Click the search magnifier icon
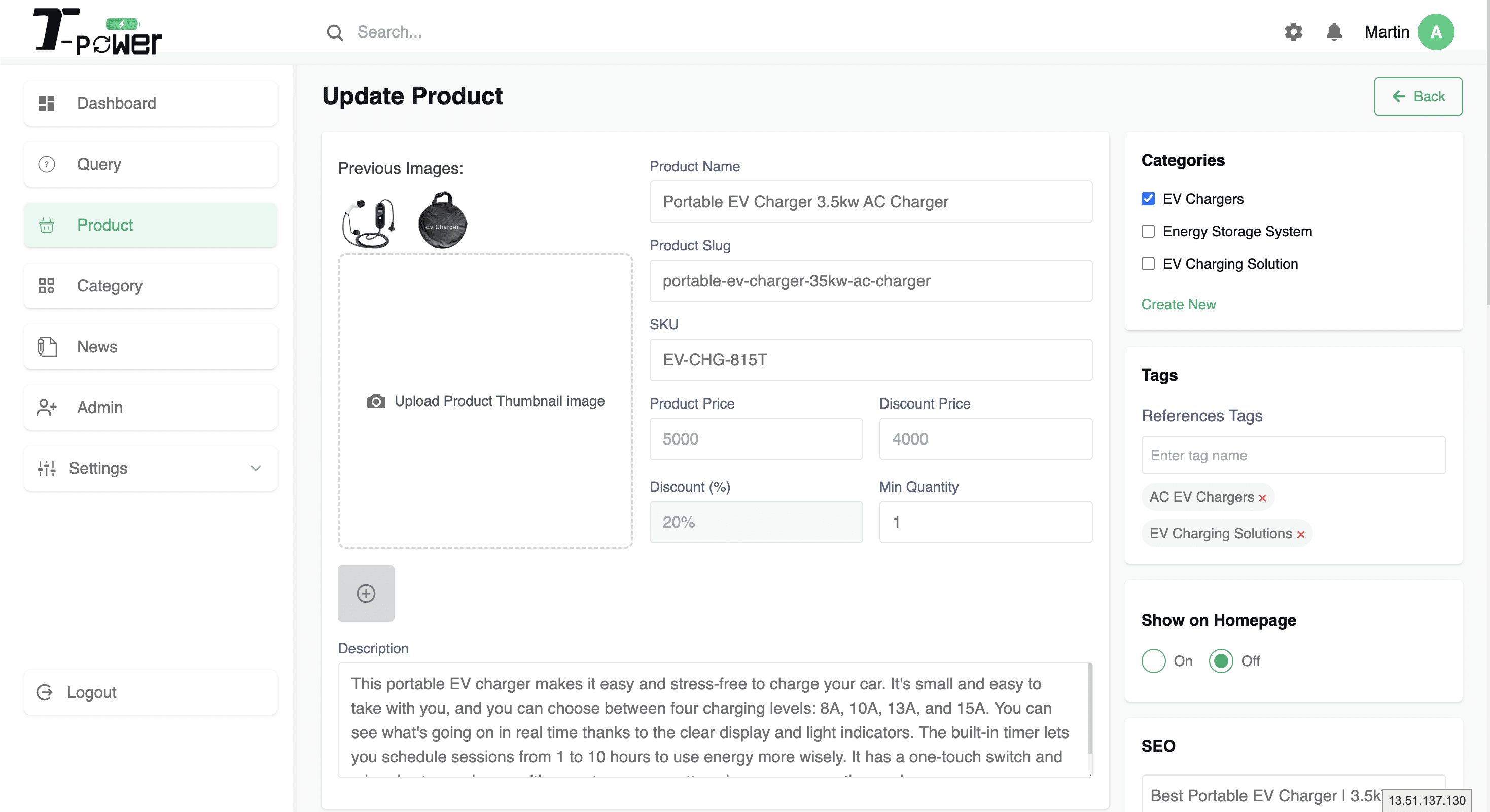 [x=335, y=32]
